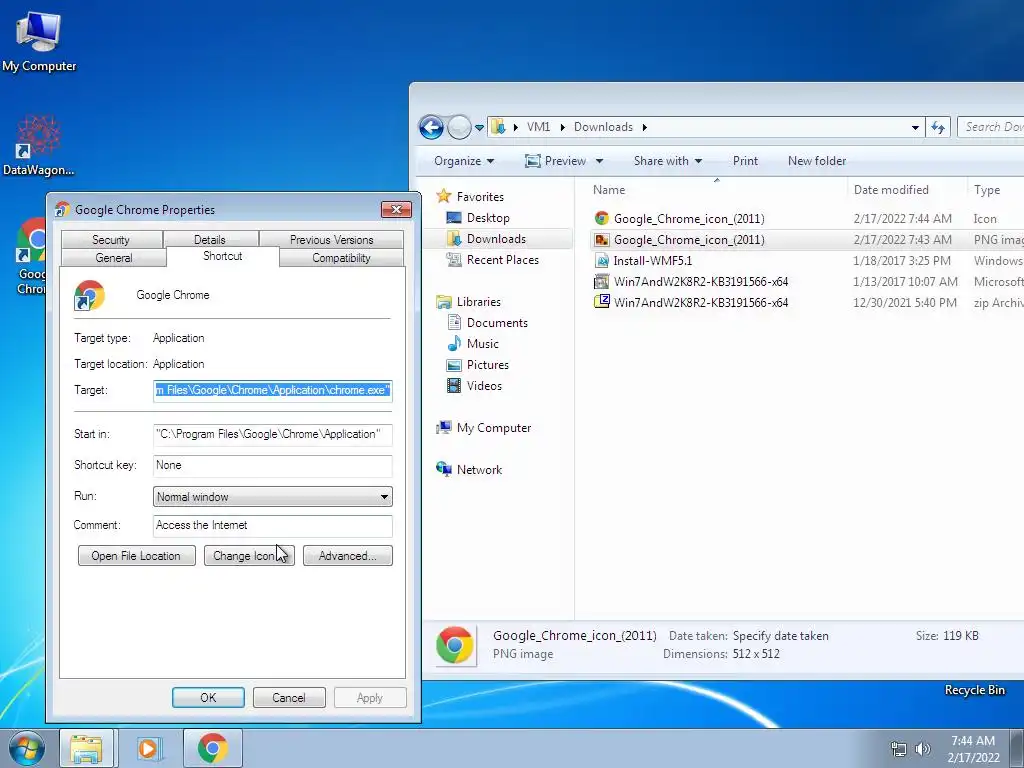The height and width of the screenshot is (768, 1024).
Task: Sort by Date modified column header
Action: (906, 190)
